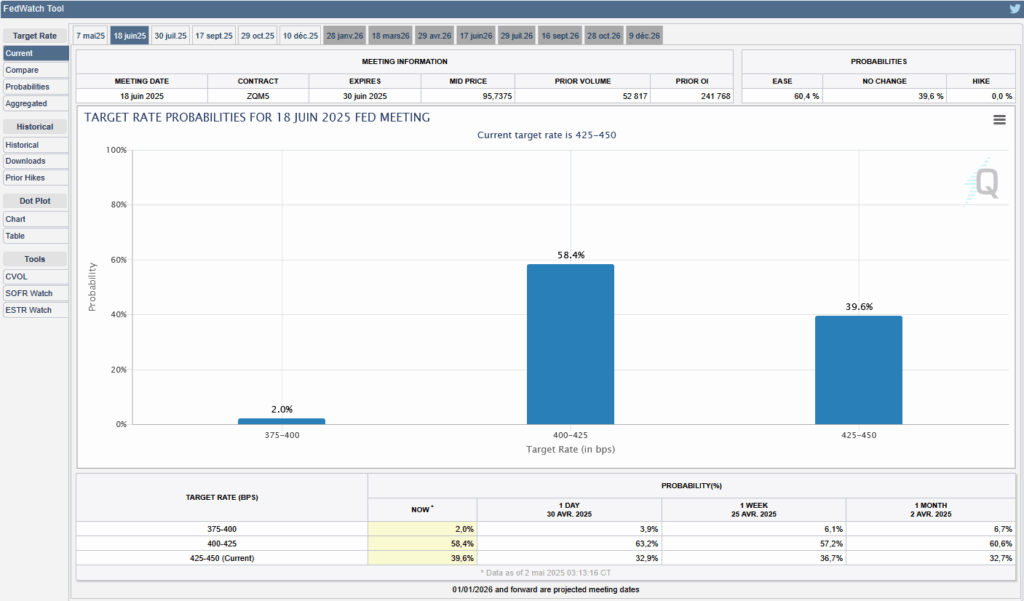This screenshot has height=601, width=1024.
Task: Open the Compare sidebar item
Action: 35,70
